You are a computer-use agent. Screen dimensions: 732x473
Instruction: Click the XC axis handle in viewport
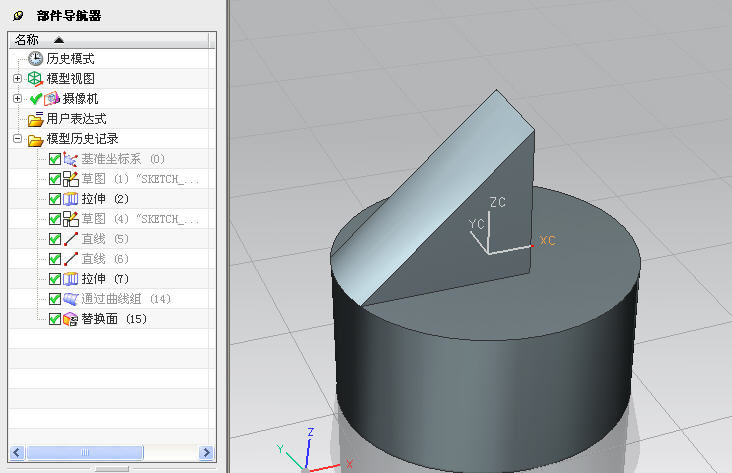point(532,246)
